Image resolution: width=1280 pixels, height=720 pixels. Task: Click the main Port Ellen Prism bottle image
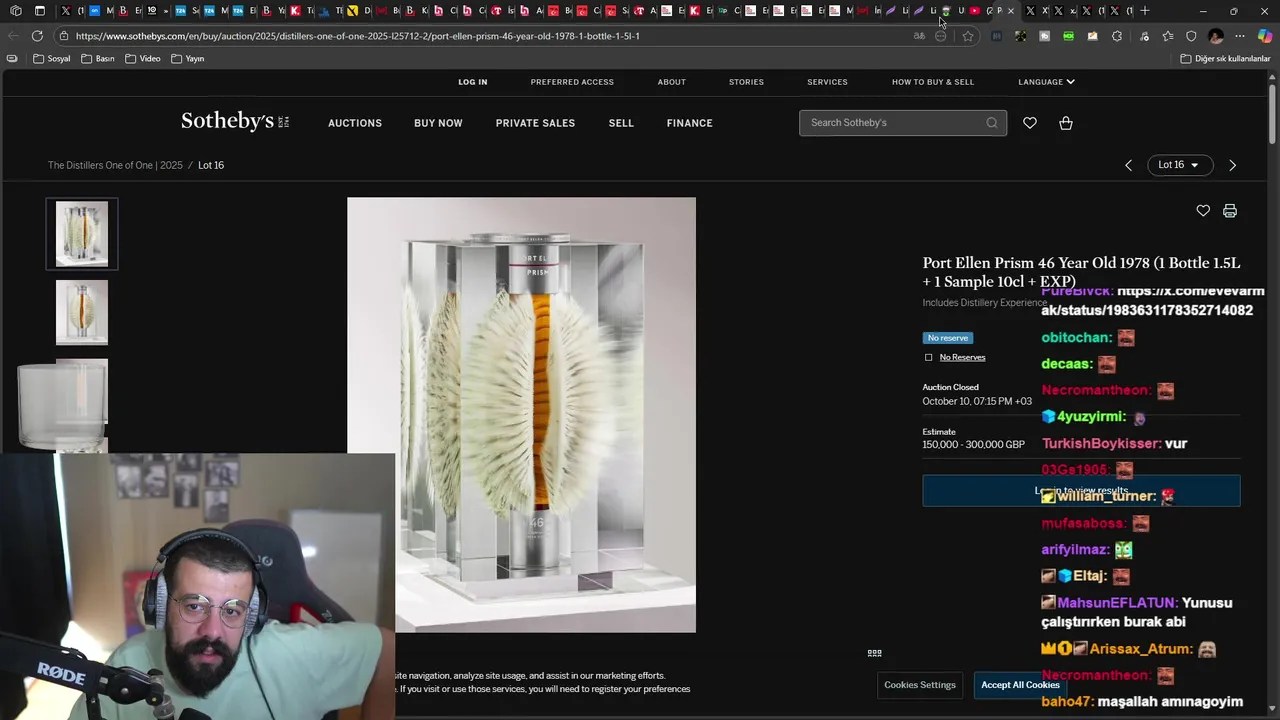[x=521, y=414]
